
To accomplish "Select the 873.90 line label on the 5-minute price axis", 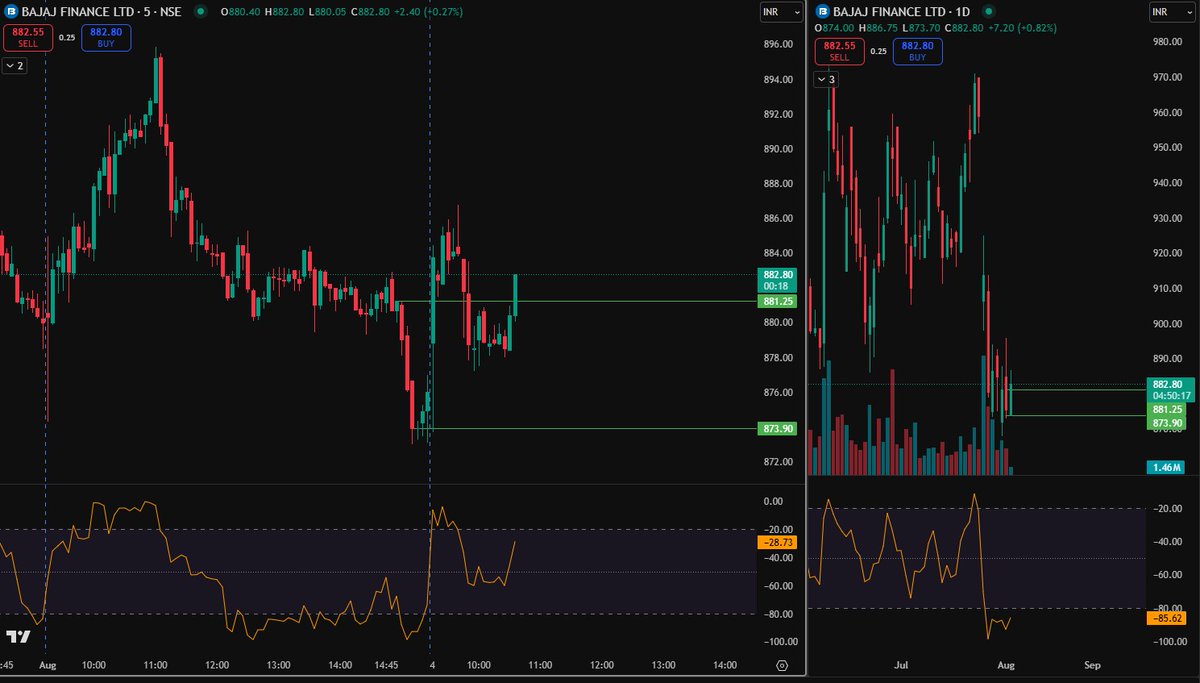I will point(778,428).
